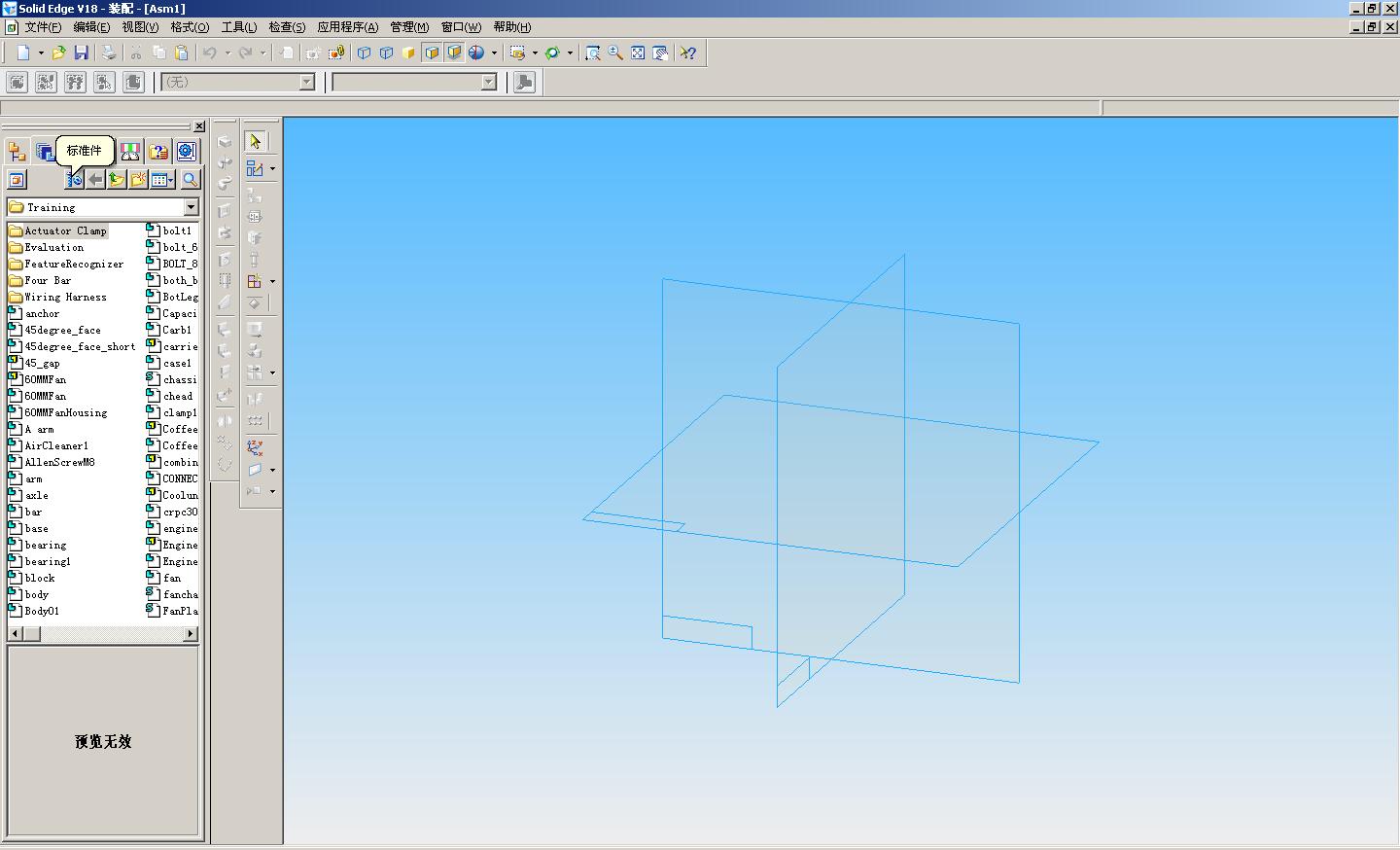Open the Engineering Reference gear tab icon
Screen dimensions: 1400x850
click(x=187, y=151)
